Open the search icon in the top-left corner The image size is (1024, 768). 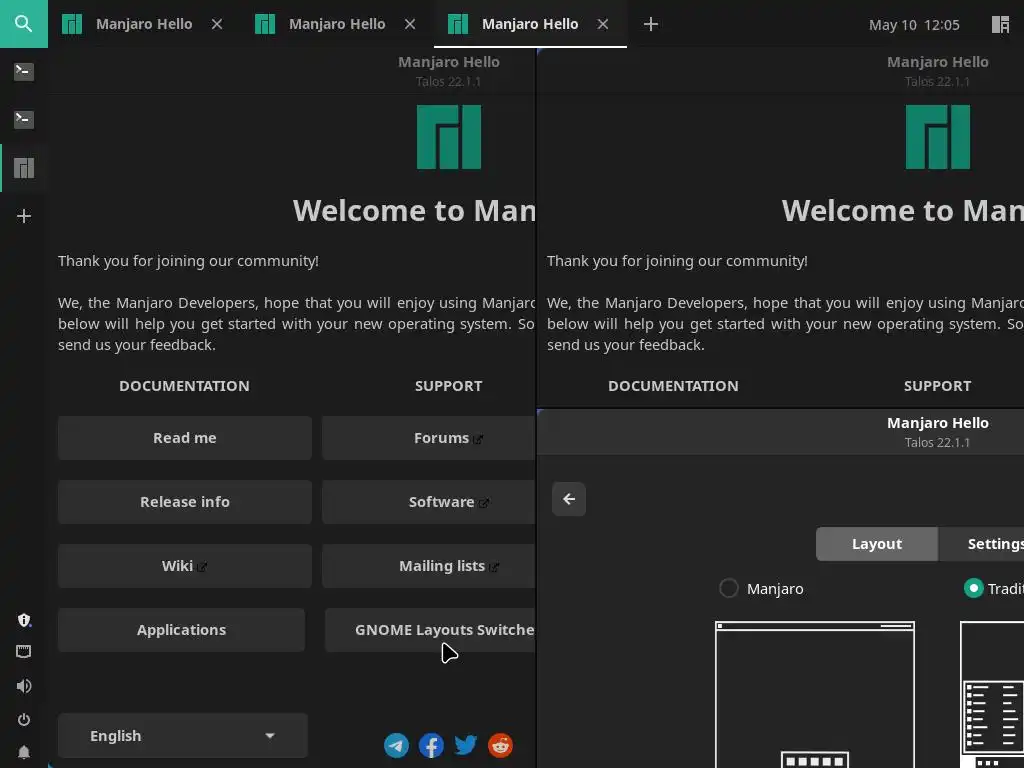pyautogui.click(x=24, y=24)
